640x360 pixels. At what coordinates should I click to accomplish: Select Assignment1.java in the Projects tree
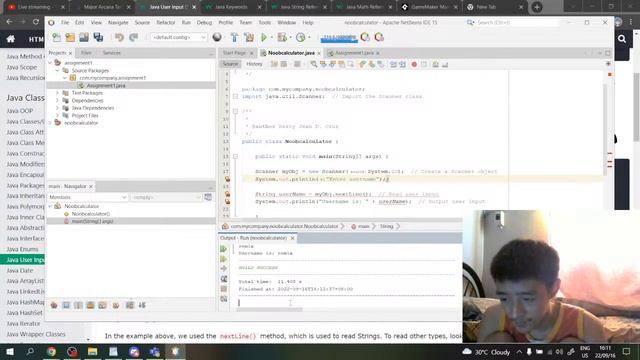(x=106, y=86)
